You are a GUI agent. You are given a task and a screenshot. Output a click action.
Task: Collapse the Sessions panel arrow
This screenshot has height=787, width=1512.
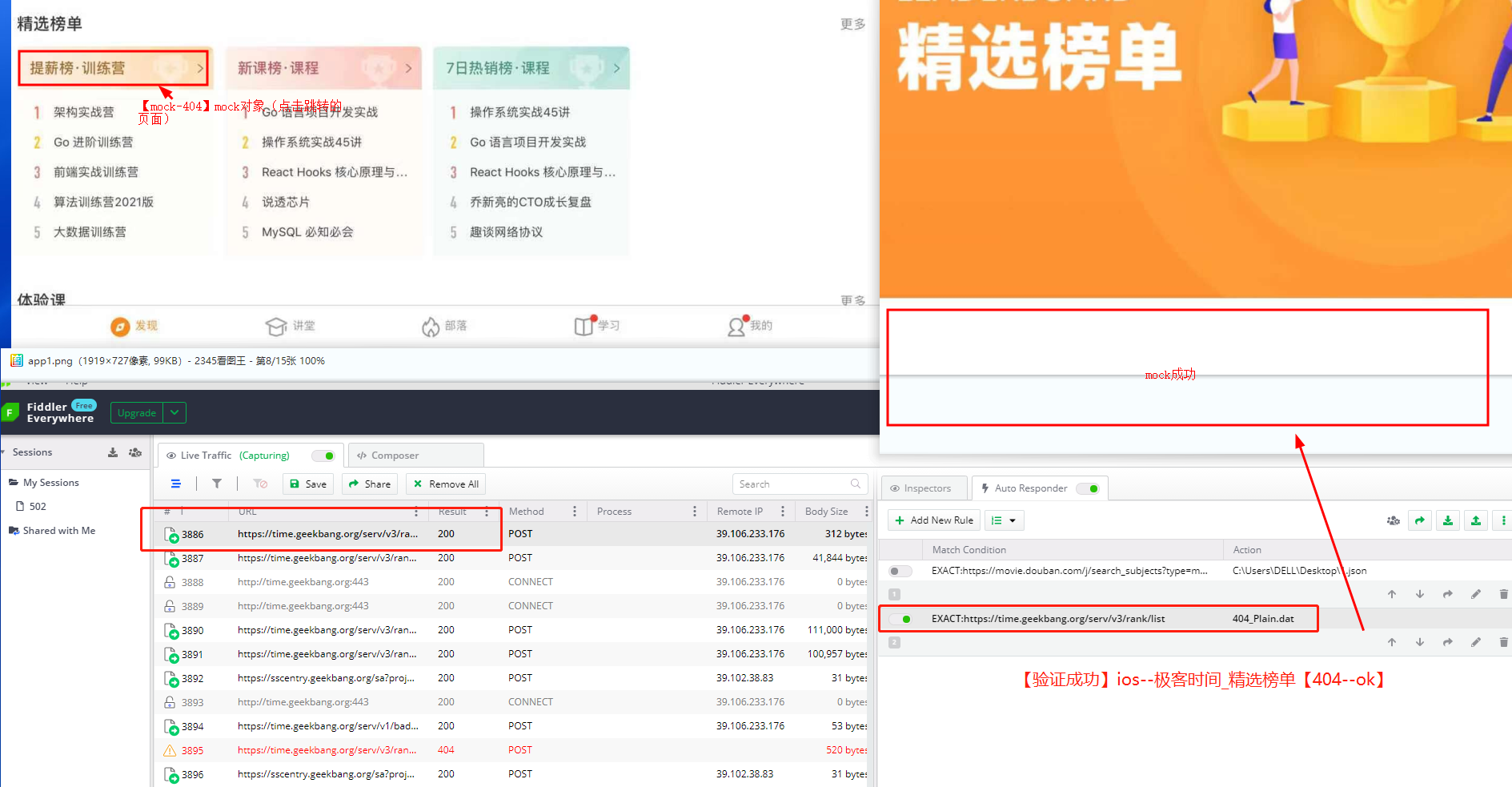click(3, 452)
